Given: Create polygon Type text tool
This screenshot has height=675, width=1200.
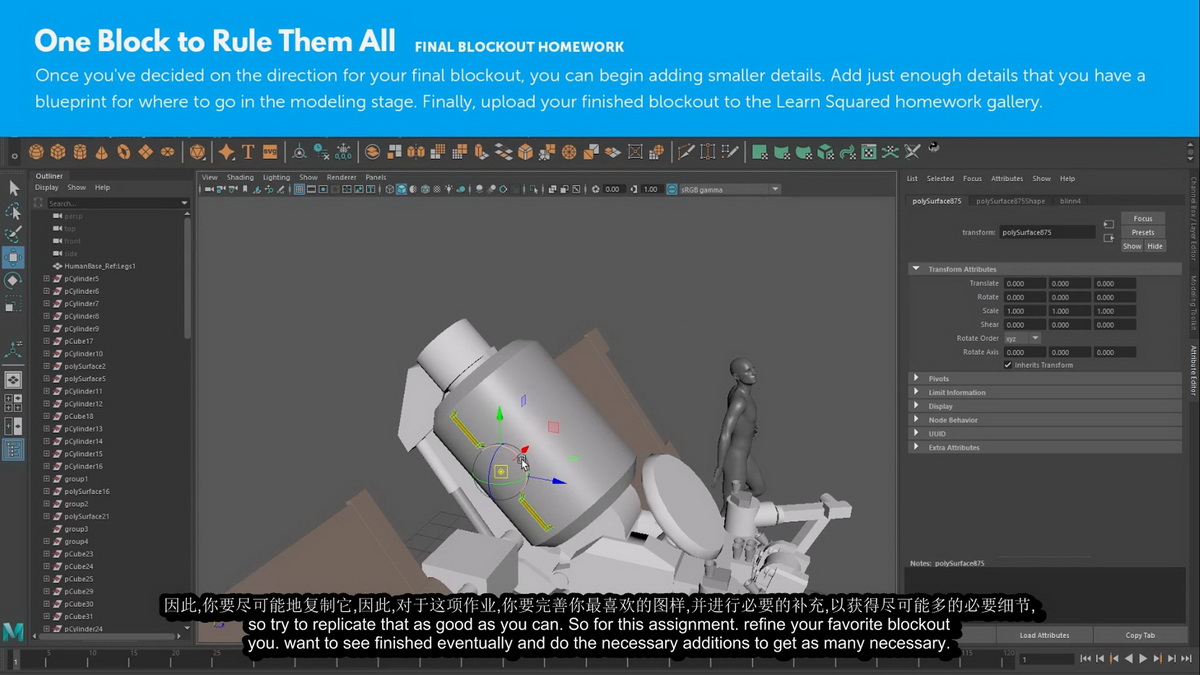Looking at the screenshot, I should point(248,152).
